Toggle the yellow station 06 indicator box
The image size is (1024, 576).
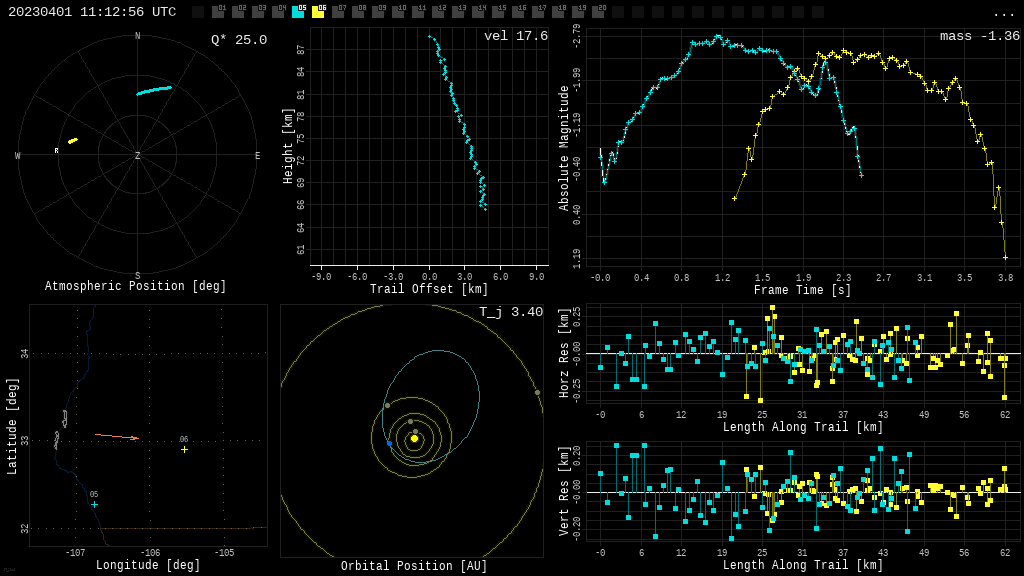click(318, 12)
